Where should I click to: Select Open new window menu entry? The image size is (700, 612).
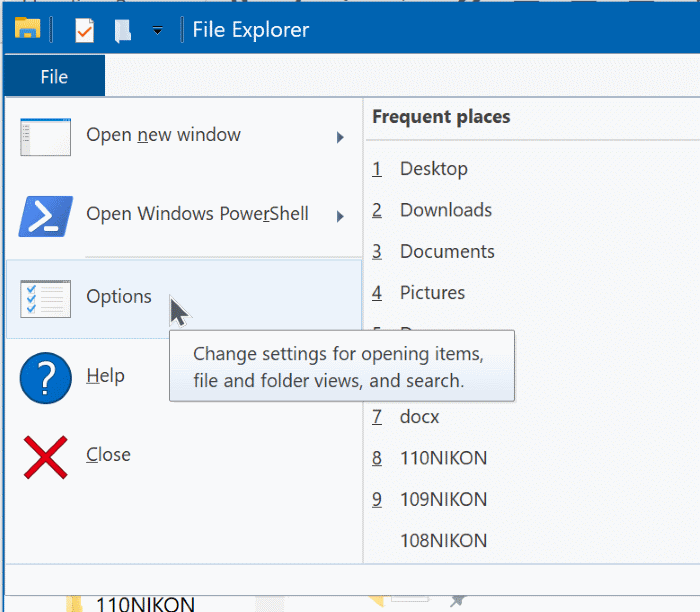(184, 135)
